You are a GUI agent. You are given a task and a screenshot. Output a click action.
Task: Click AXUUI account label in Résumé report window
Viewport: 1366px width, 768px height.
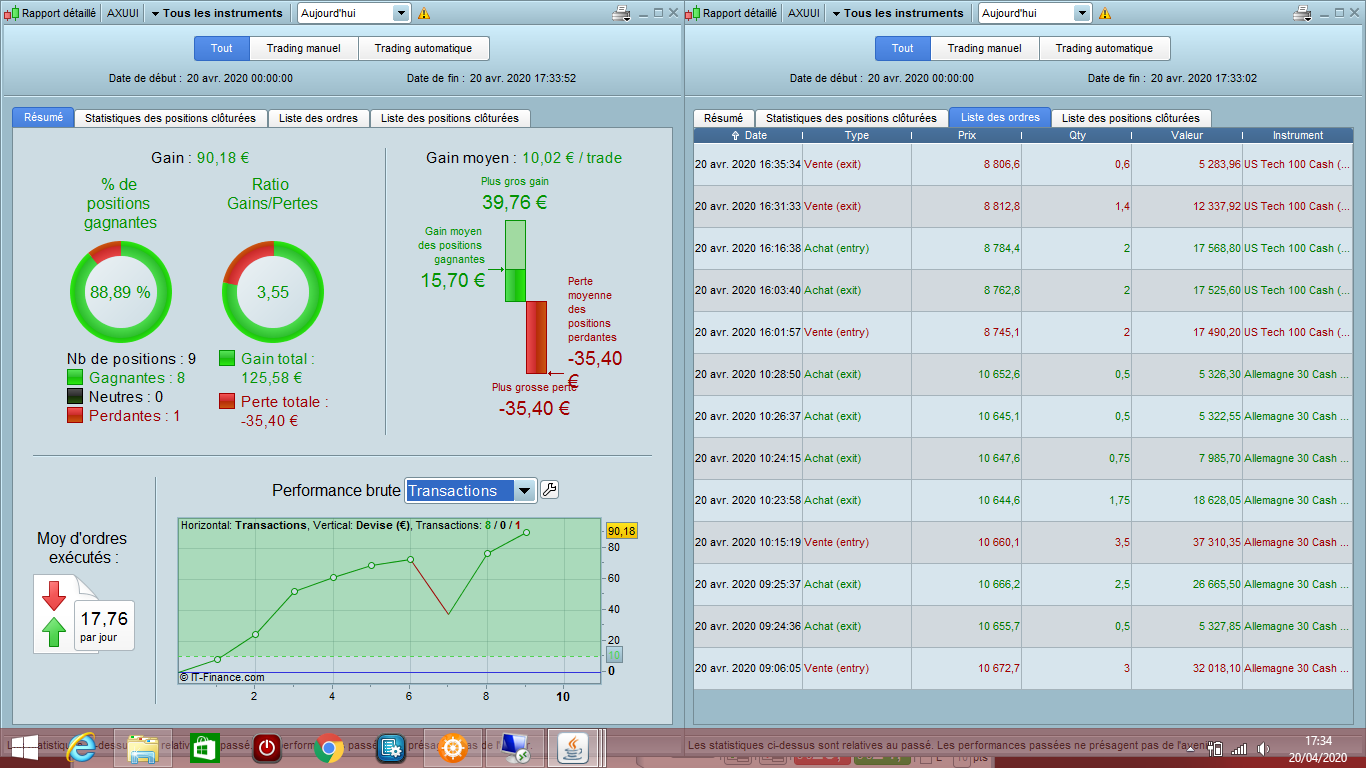[123, 13]
